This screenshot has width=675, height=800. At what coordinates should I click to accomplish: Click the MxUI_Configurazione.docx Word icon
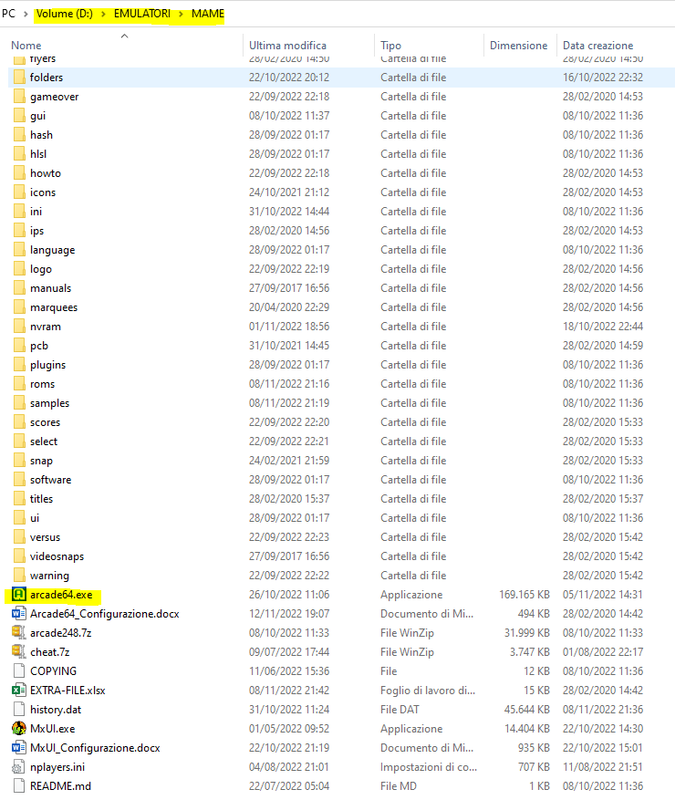[19, 747]
